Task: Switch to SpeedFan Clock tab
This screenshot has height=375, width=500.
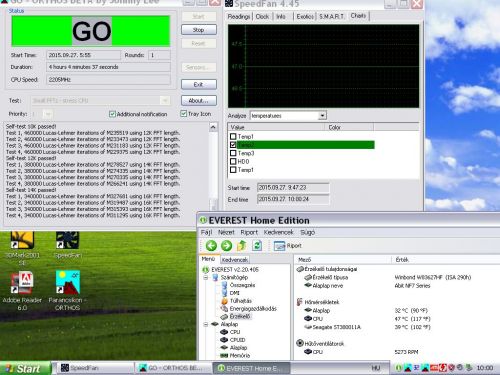Action: pyautogui.click(x=262, y=16)
